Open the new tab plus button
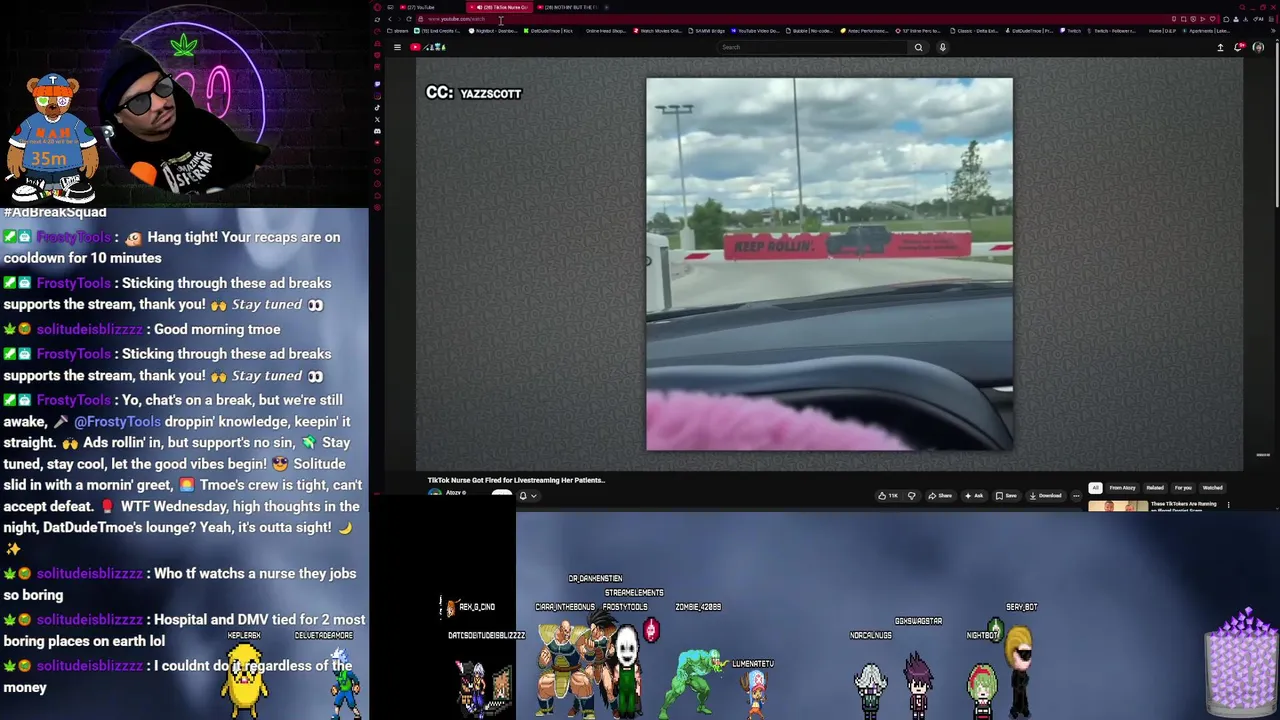 [606, 7]
